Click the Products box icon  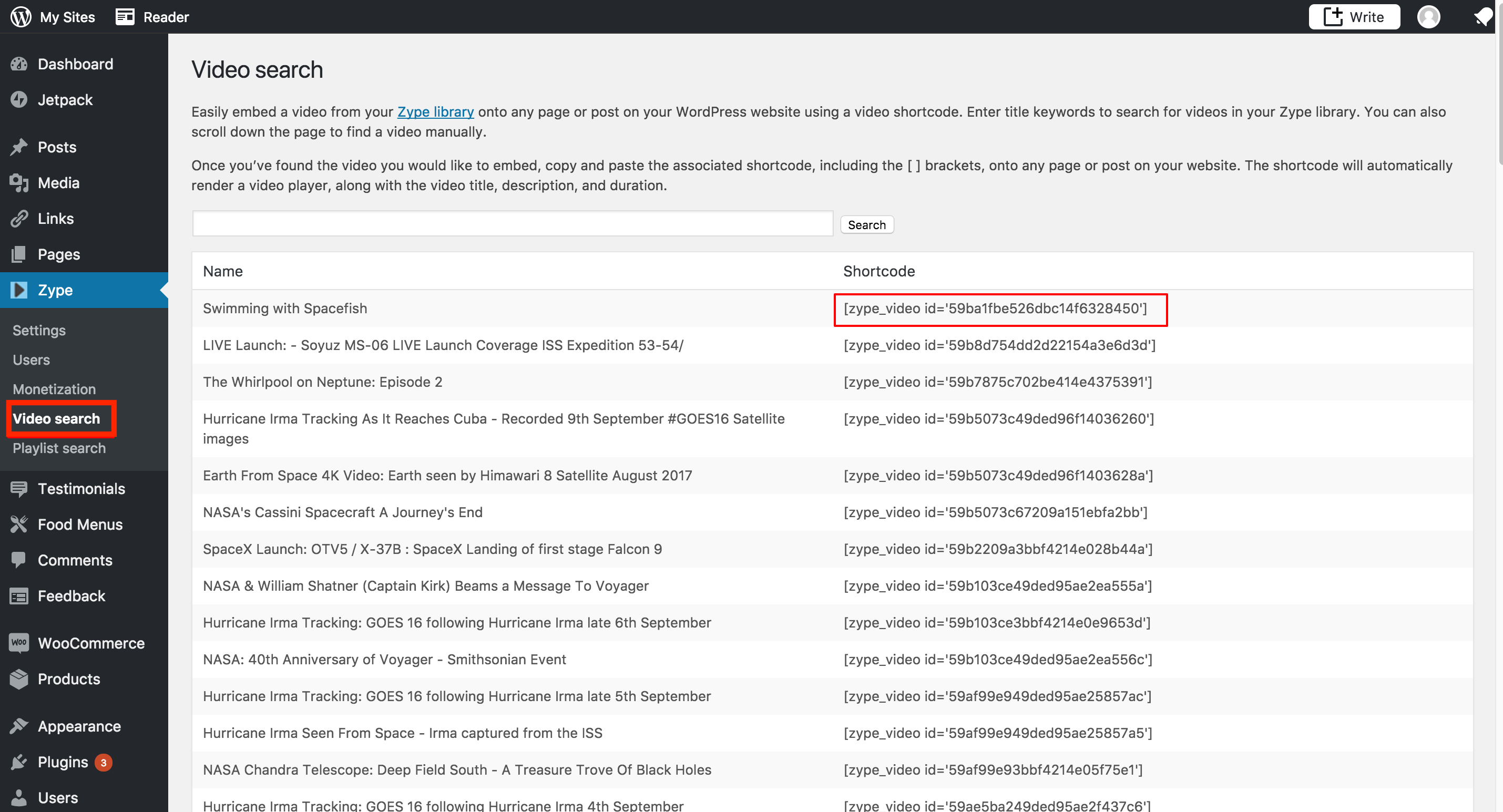19,679
